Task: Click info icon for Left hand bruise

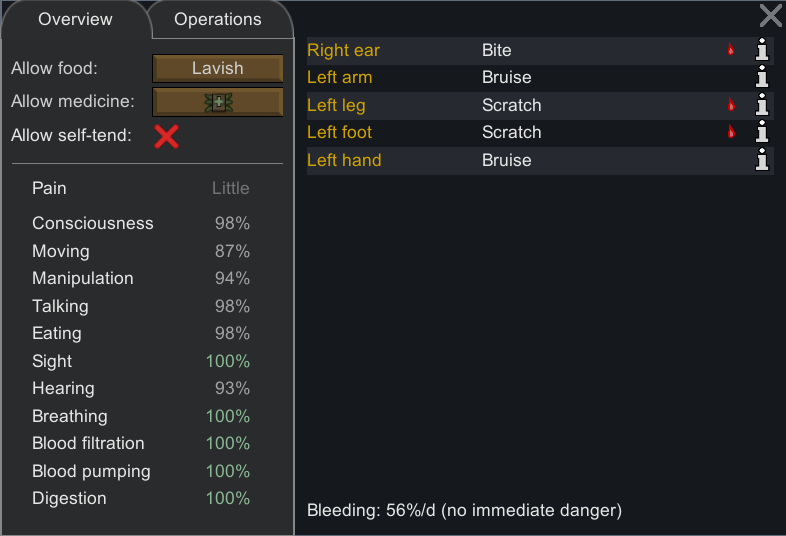Action: 762,160
